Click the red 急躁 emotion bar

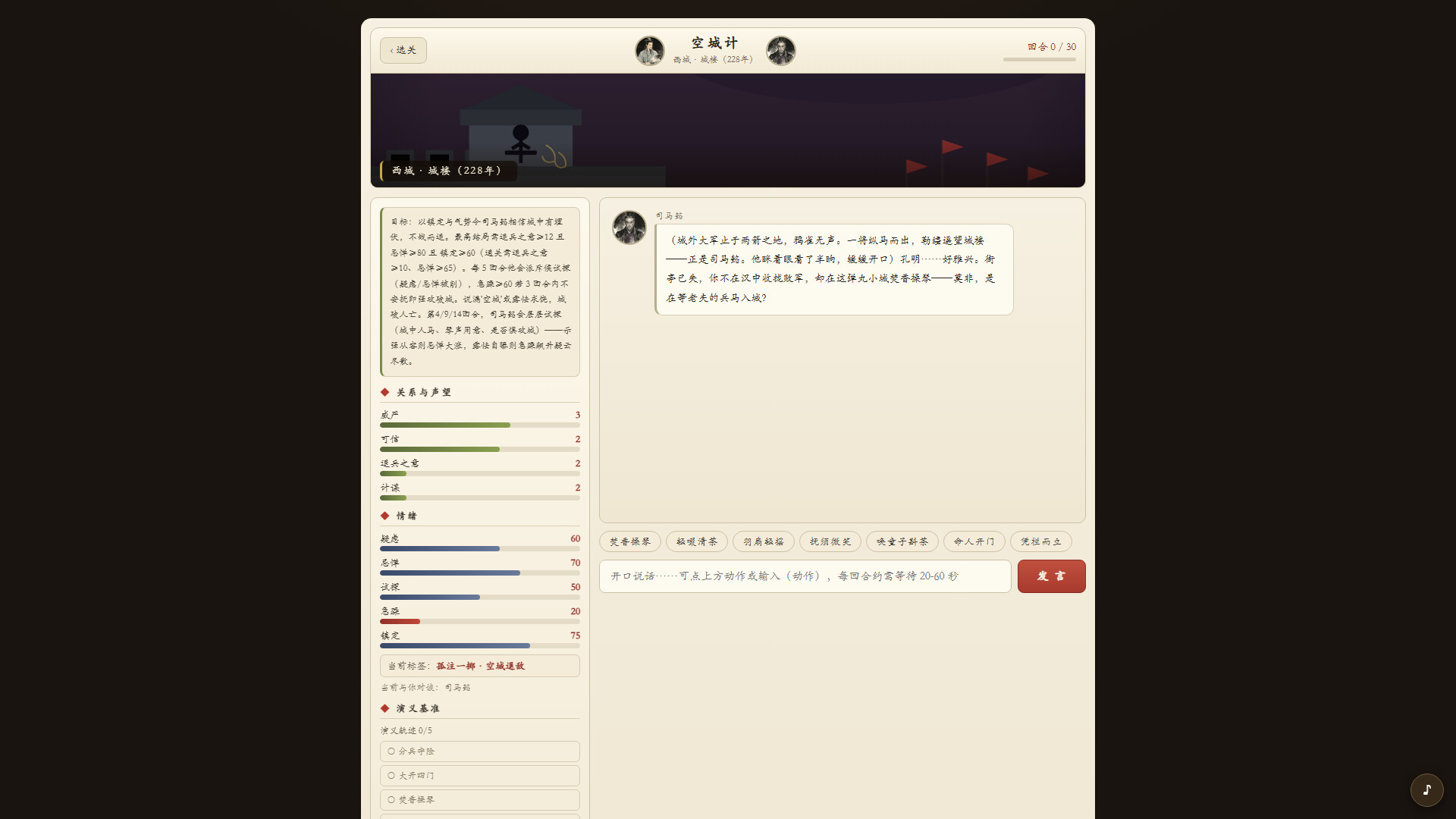coord(480,622)
